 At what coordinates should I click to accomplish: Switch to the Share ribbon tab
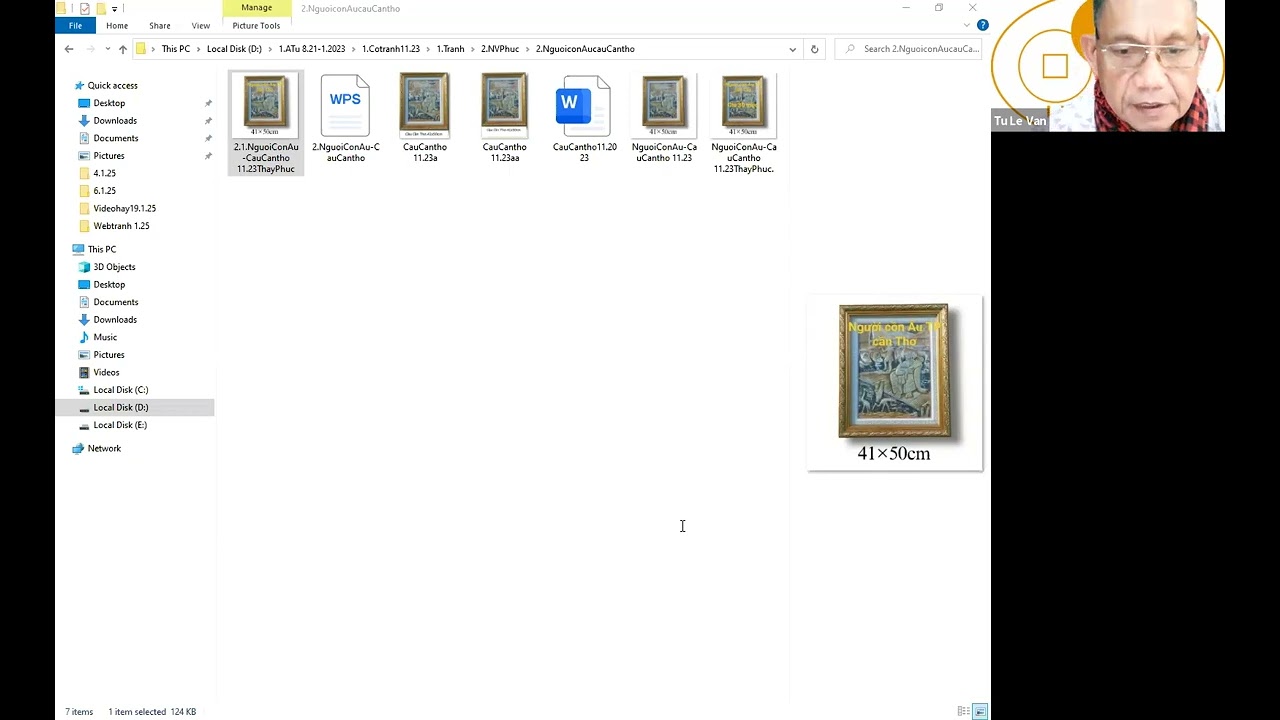click(x=159, y=25)
